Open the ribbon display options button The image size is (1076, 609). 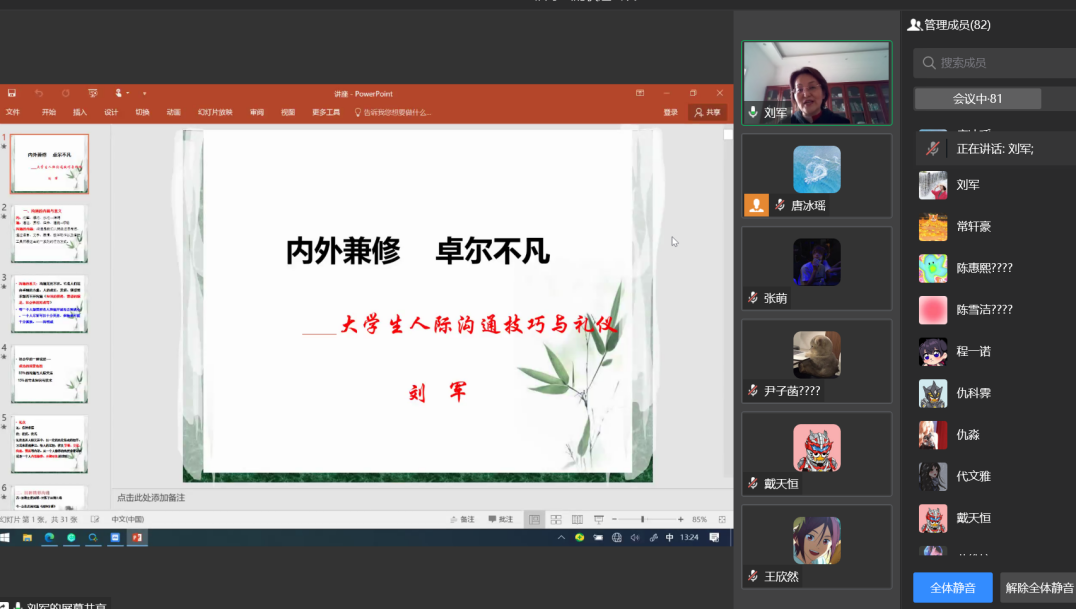click(640, 93)
